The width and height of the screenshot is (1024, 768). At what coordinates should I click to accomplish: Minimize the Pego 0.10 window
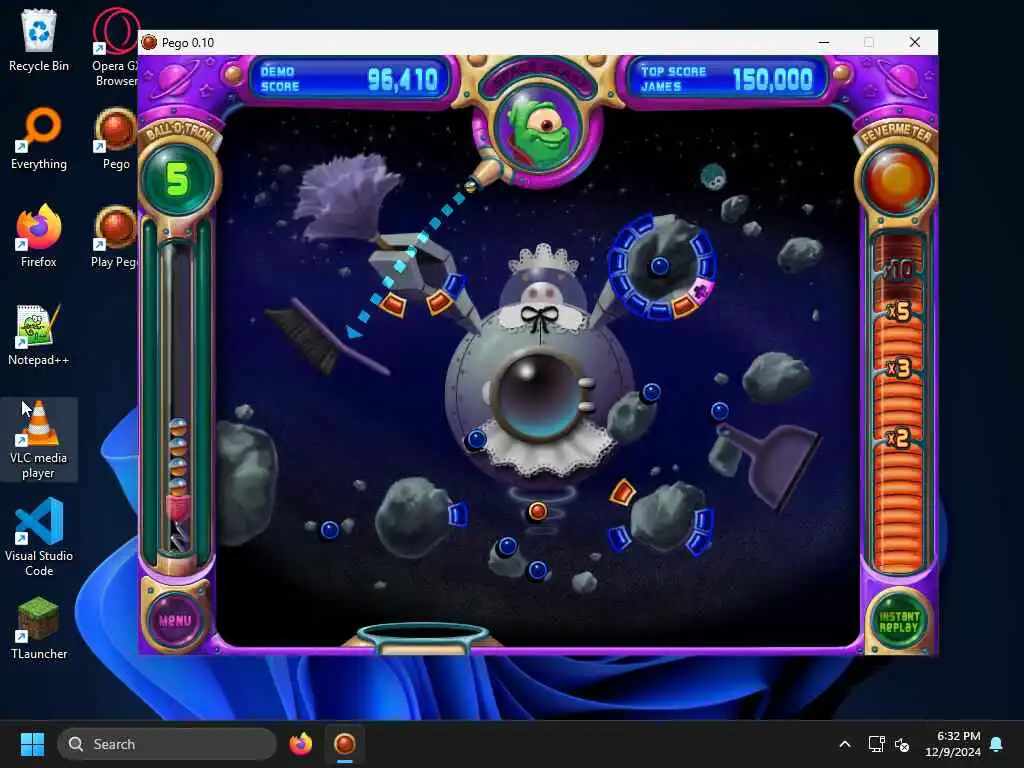point(824,42)
